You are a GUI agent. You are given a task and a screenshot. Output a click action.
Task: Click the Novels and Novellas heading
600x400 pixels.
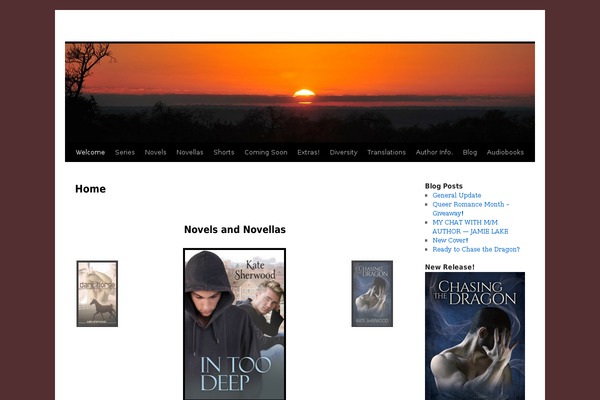pos(235,229)
